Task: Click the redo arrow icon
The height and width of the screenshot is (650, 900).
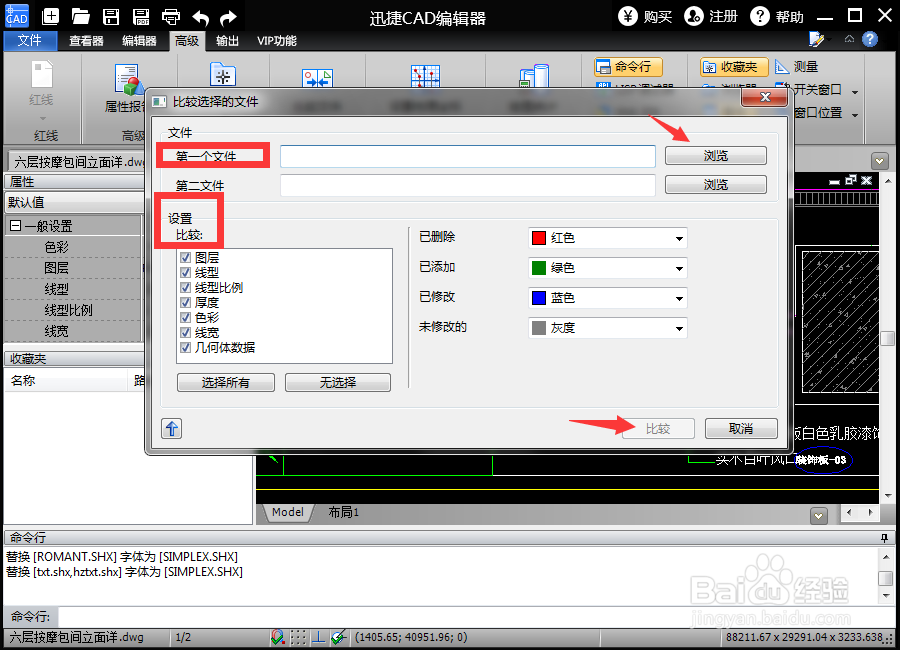Action: tap(228, 17)
